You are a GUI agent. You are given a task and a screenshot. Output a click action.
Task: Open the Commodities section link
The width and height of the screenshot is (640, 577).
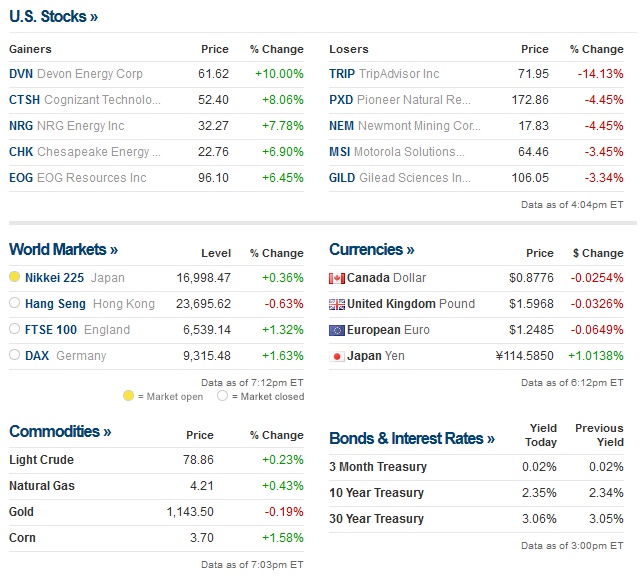pos(60,431)
